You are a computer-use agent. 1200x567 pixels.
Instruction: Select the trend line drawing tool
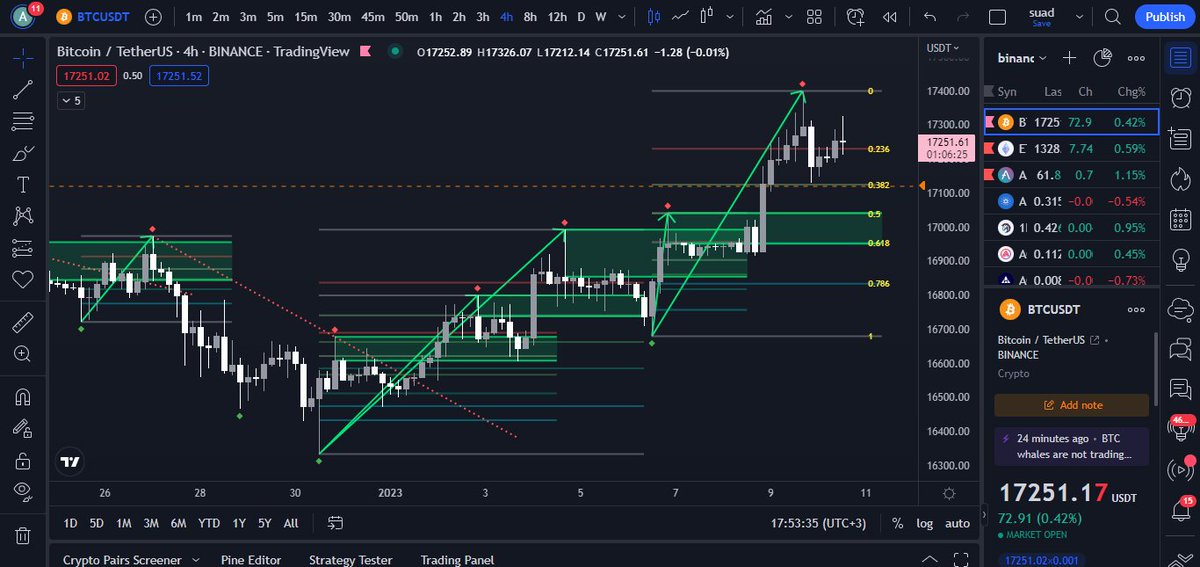click(x=23, y=89)
